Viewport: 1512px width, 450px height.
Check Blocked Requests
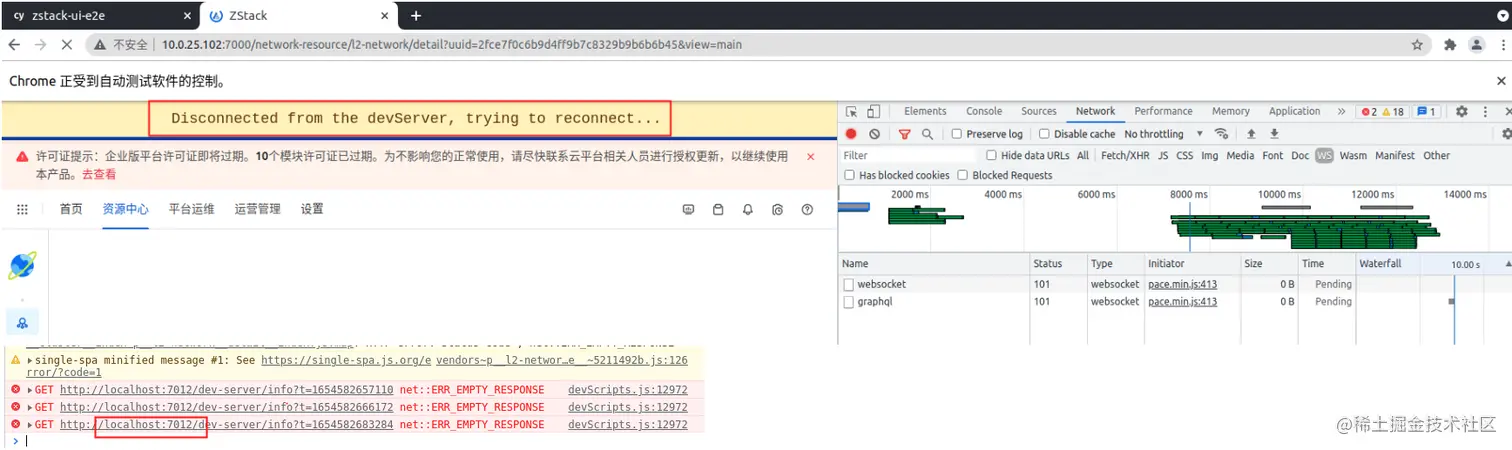[x=963, y=176]
